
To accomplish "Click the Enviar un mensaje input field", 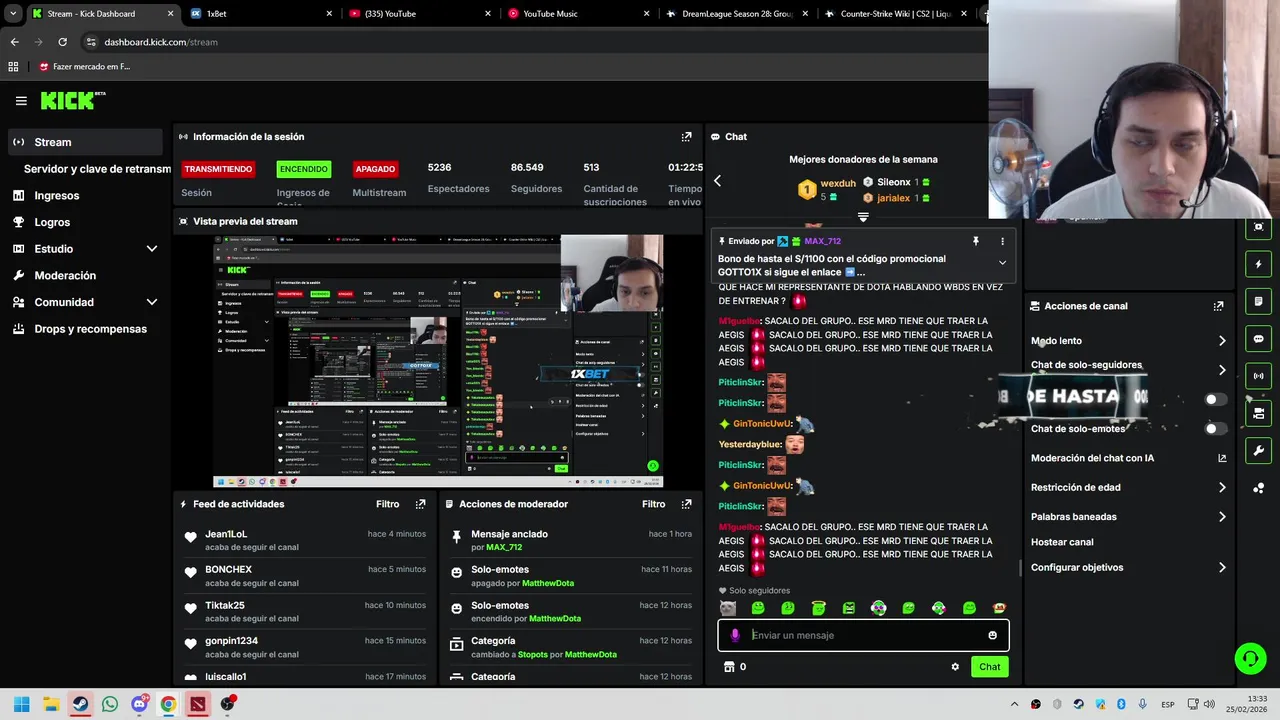I will click(863, 635).
